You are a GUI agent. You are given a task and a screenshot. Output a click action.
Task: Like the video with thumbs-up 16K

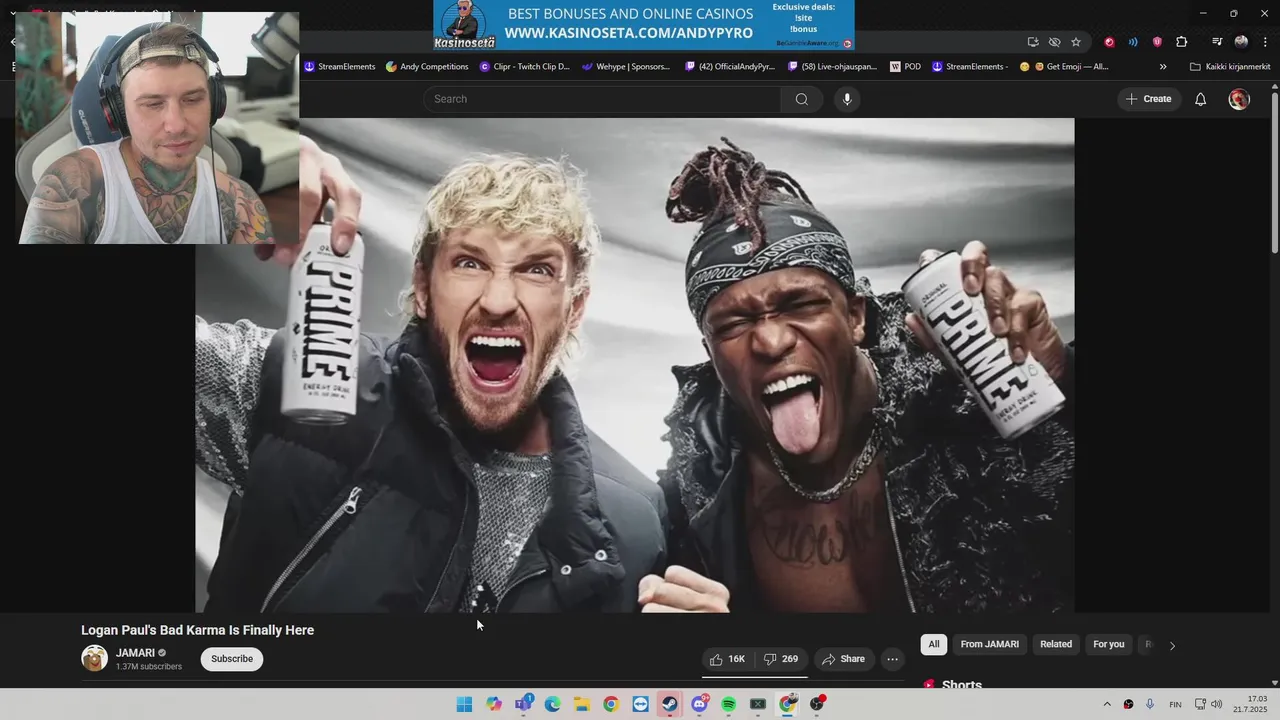coord(728,659)
